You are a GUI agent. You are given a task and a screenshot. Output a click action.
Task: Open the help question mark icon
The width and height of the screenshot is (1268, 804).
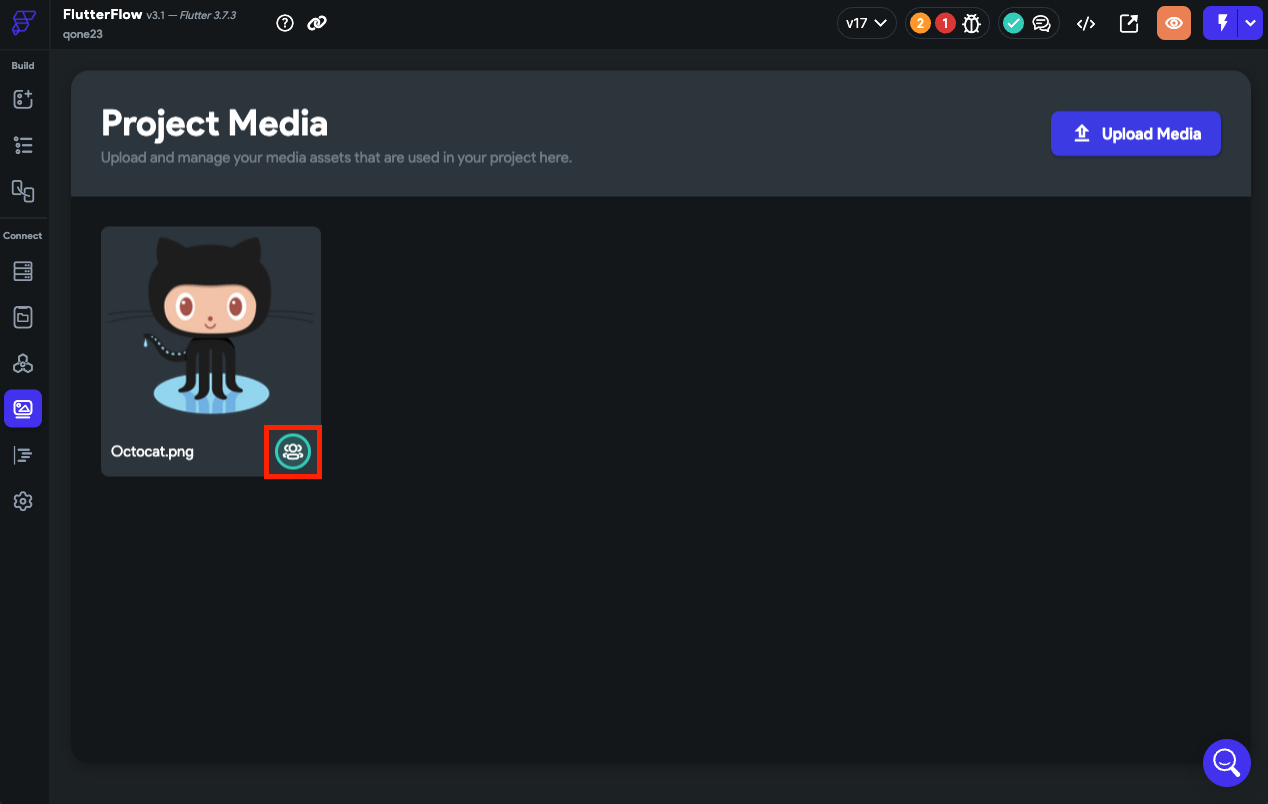point(285,23)
